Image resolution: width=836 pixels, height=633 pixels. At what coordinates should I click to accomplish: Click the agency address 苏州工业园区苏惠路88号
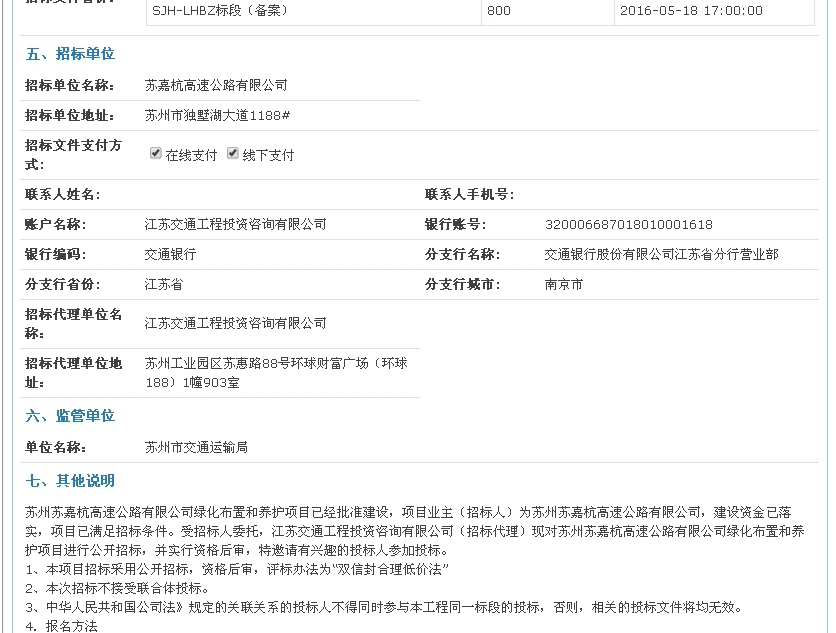(276, 373)
